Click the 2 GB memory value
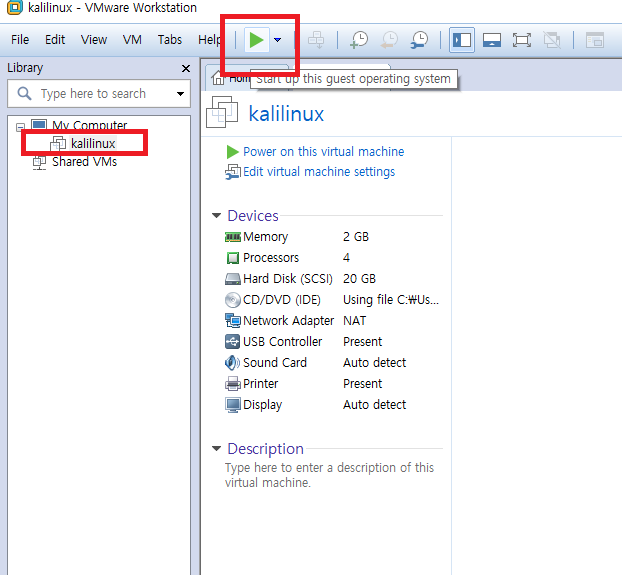Viewport: 622px width, 575px height. [x=356, y=237]
